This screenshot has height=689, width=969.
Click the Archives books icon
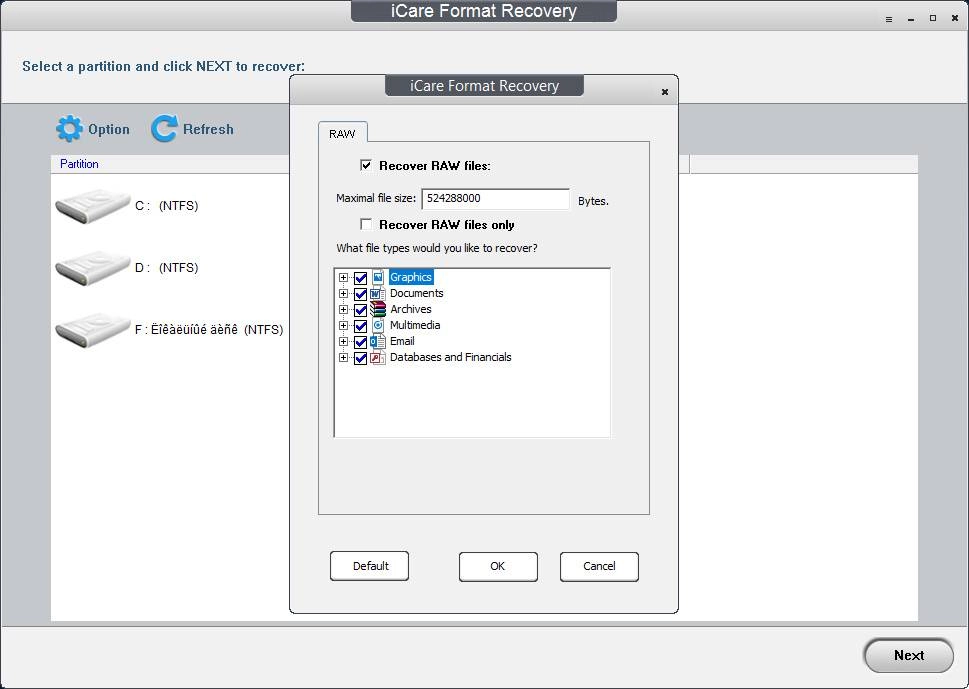coord(378,310)
